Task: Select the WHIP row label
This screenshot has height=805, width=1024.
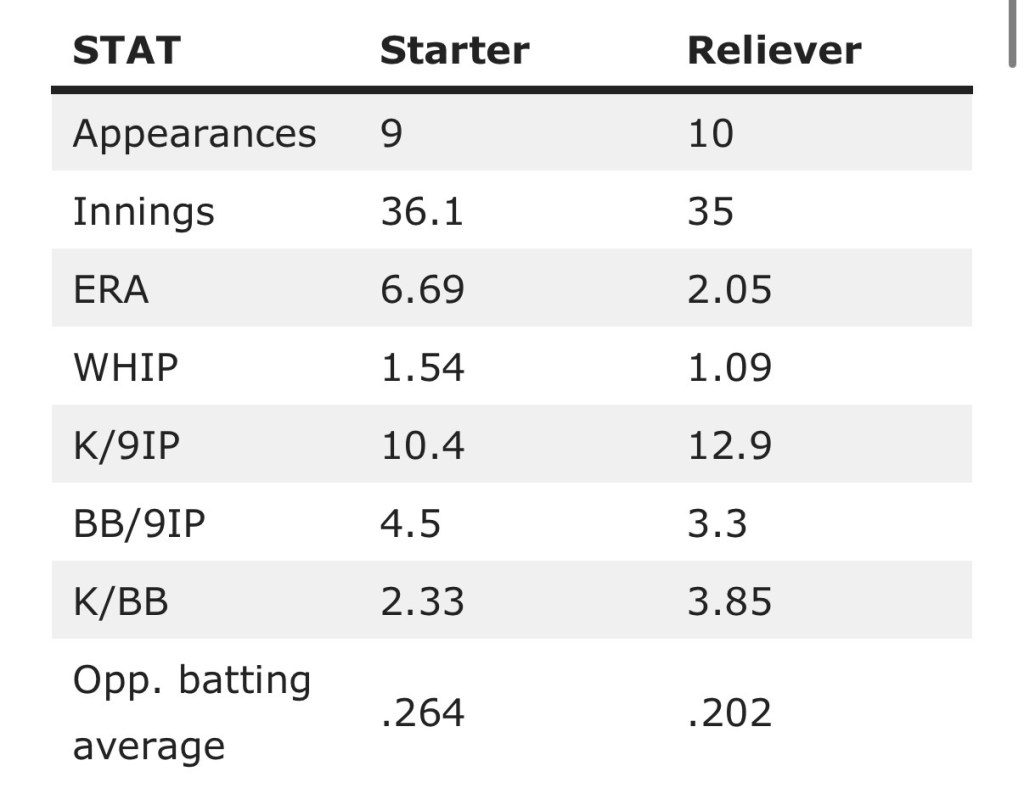Action: 125,367
